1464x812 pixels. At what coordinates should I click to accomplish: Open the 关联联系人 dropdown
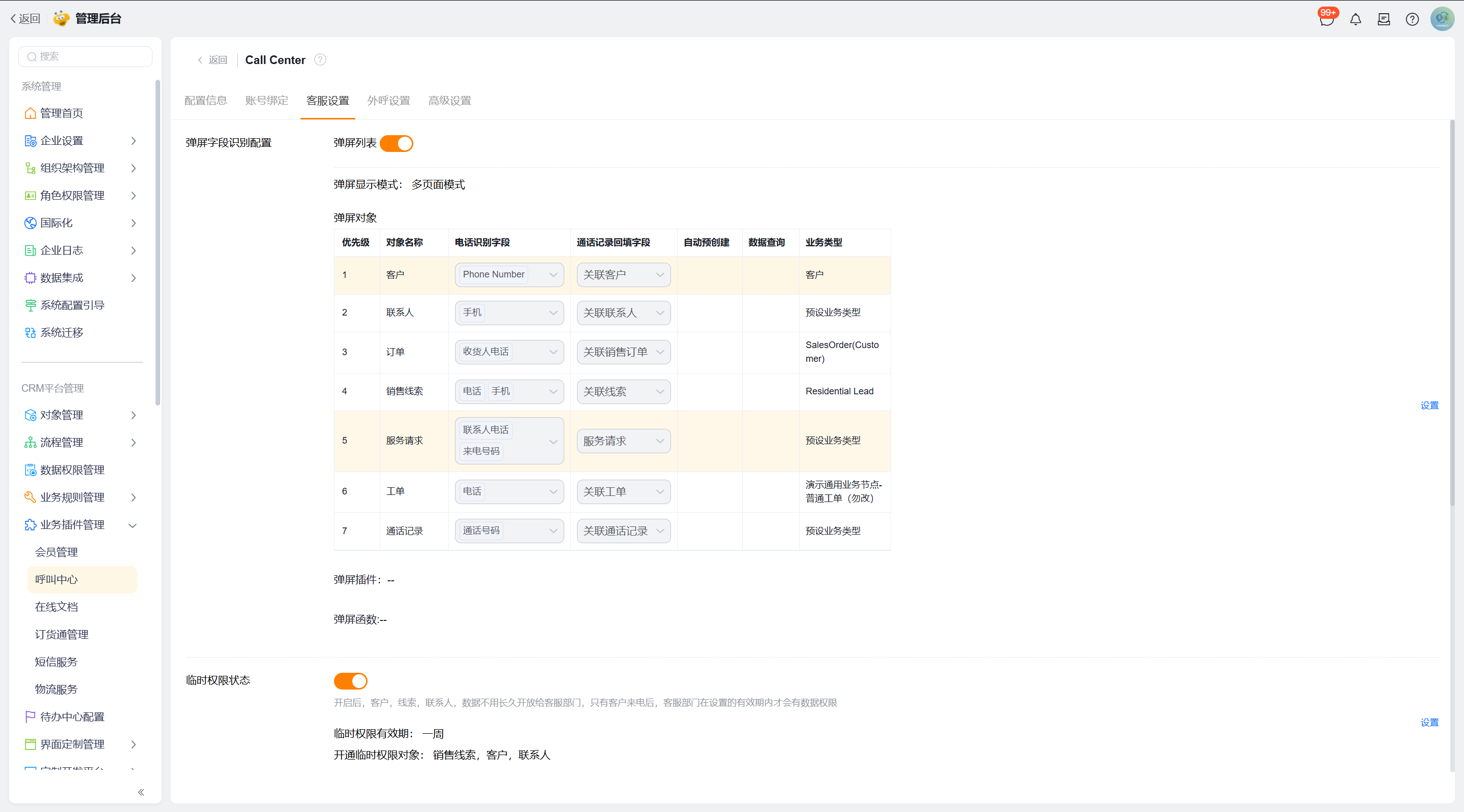coord(623,313)
